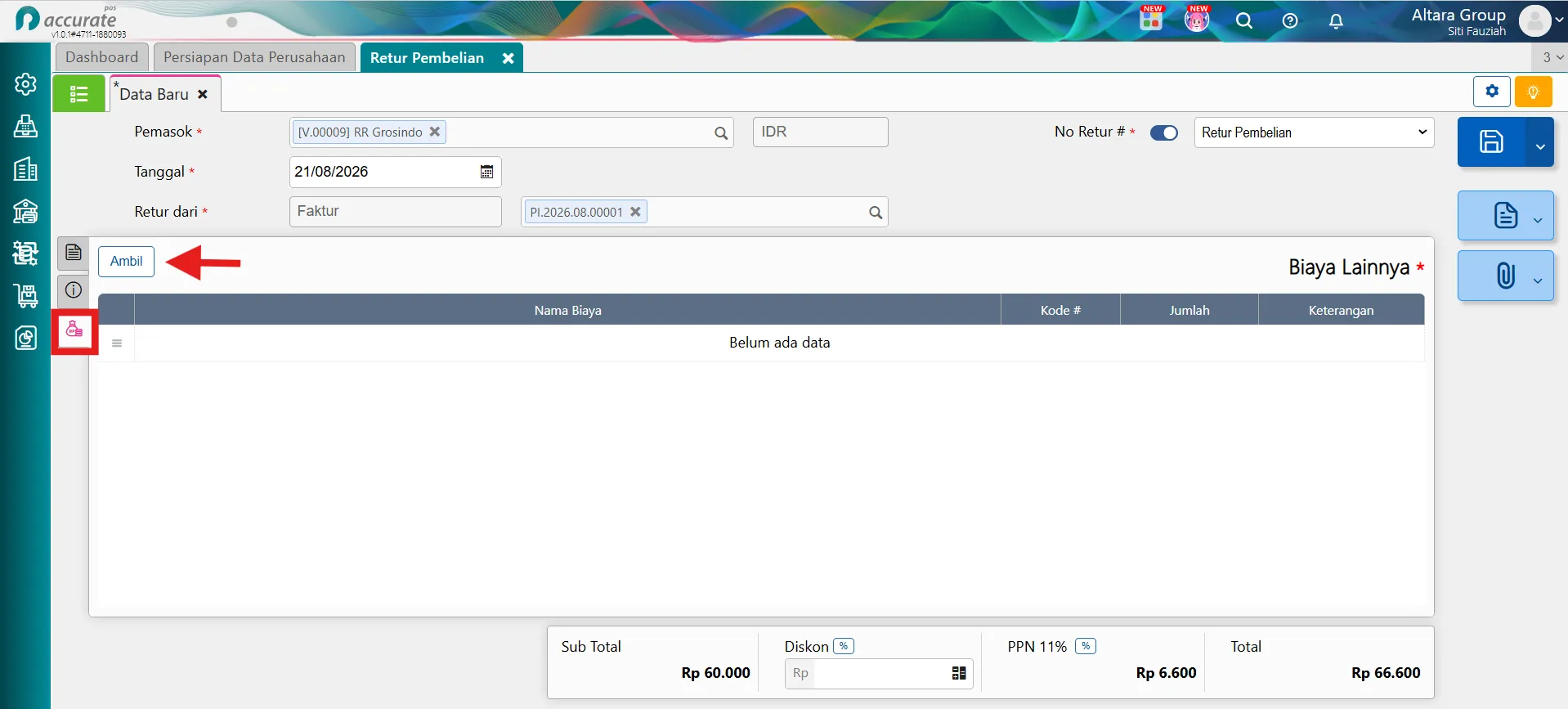Close the Retur Pembelian tab
This screenshot has width=1568, height=709.
coord(508,58)
